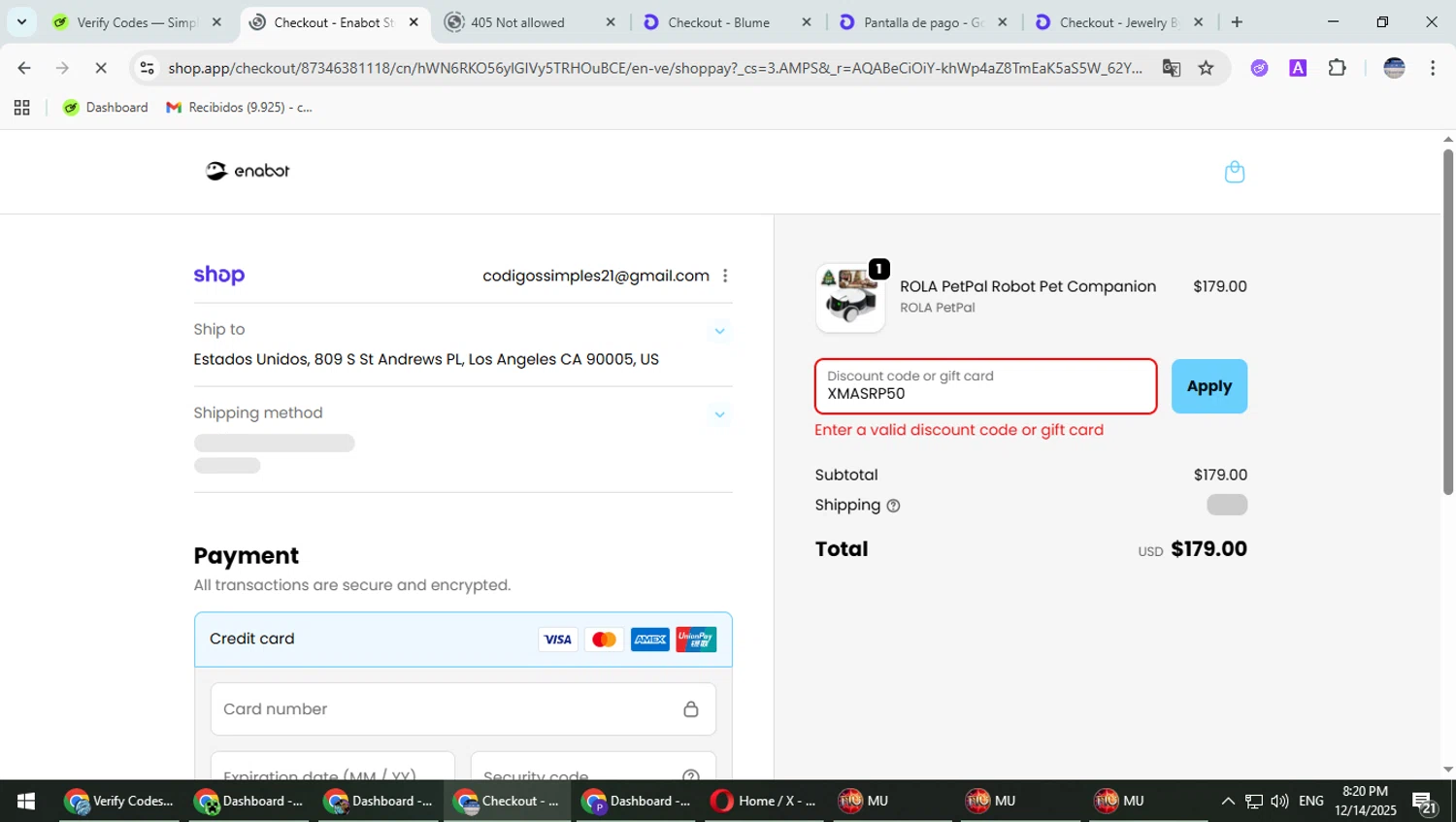Click the page vertical scrollbar

click(x=1447, y=320)
